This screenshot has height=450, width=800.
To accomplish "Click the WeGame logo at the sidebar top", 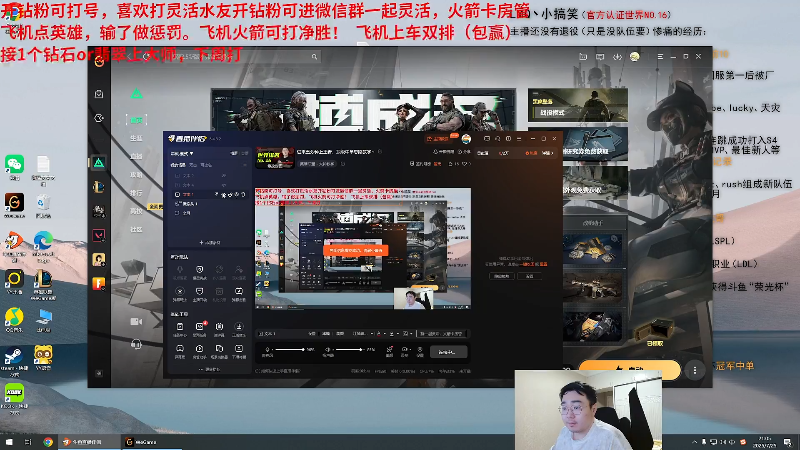I will 99,62.
